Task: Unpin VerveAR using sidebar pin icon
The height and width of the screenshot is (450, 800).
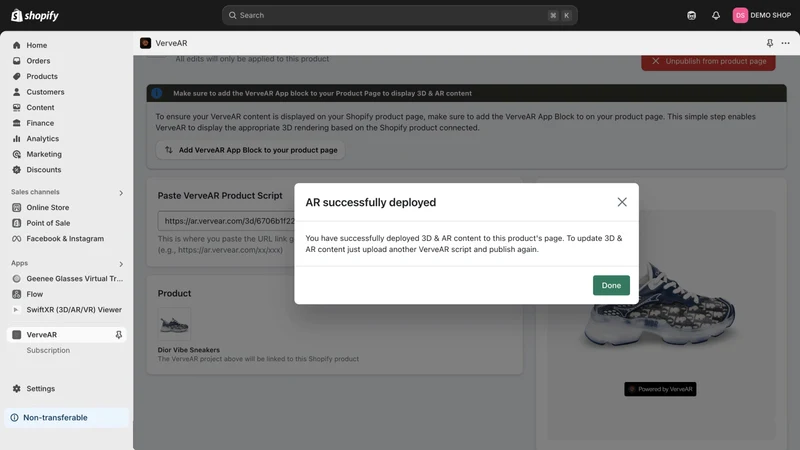Action: coord(118,335)
